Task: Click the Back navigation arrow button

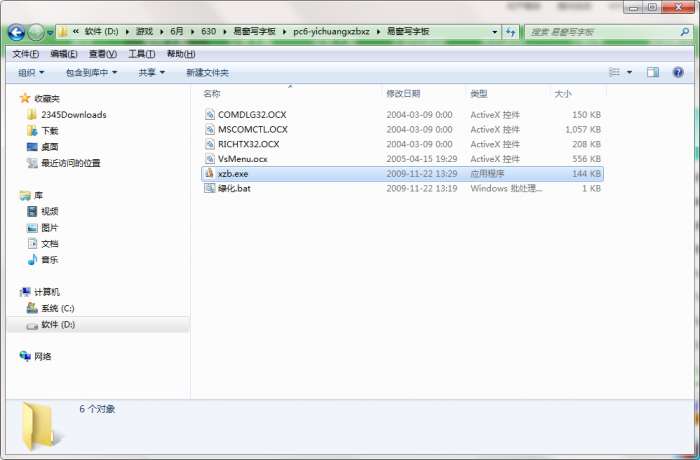Action: 17,32
